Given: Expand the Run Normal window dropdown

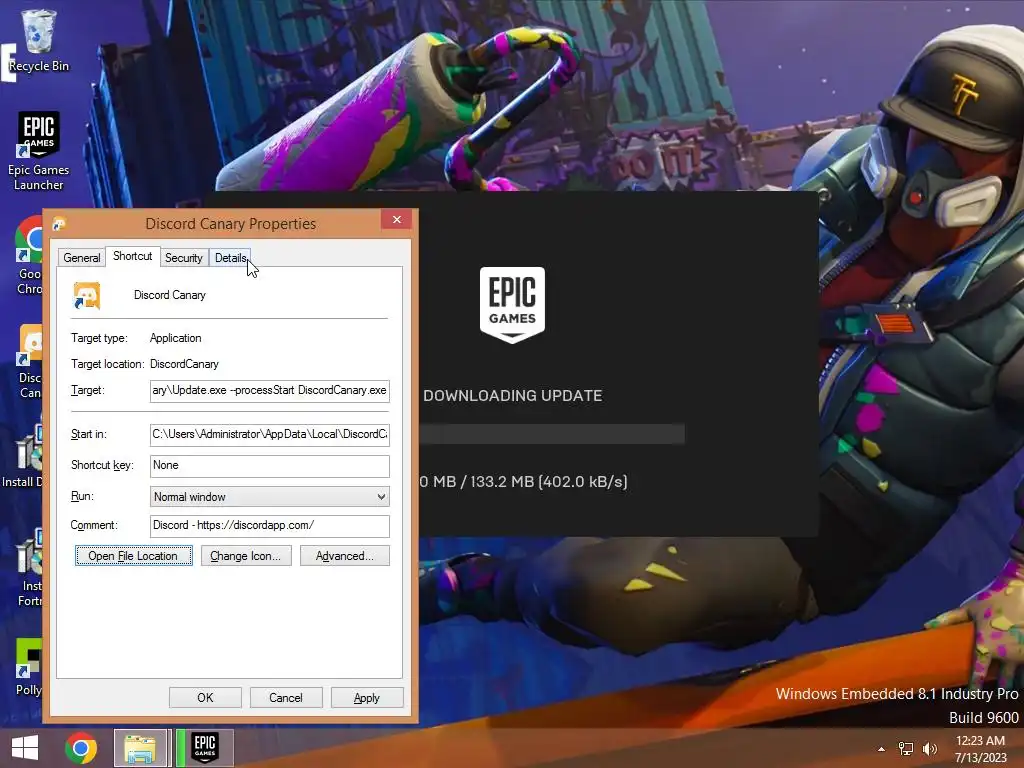Looking at the screenshot, I should pyautogui.click(x=270, y=497).
